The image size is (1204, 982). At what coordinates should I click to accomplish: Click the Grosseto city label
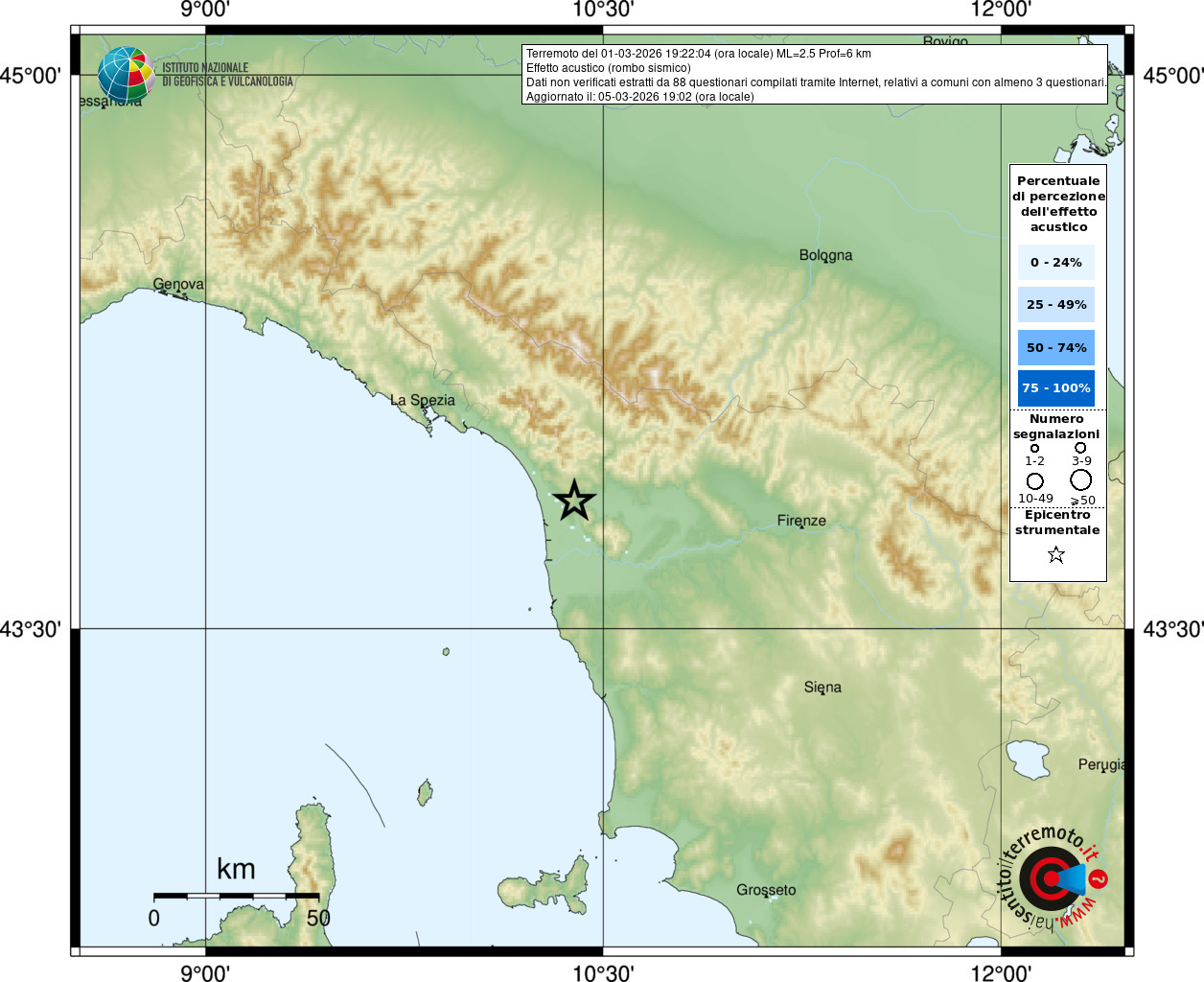click(x=766, y=890)
